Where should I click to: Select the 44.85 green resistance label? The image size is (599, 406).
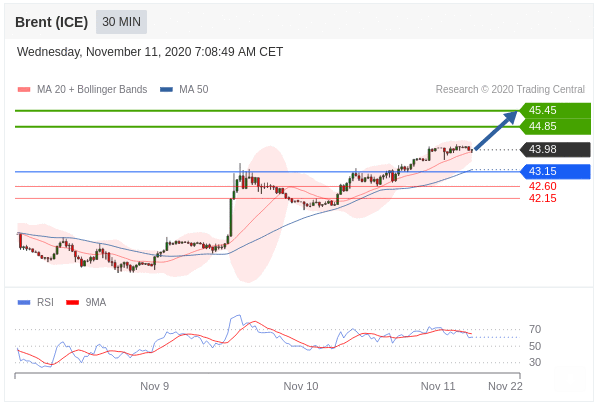tap(555, 126)
